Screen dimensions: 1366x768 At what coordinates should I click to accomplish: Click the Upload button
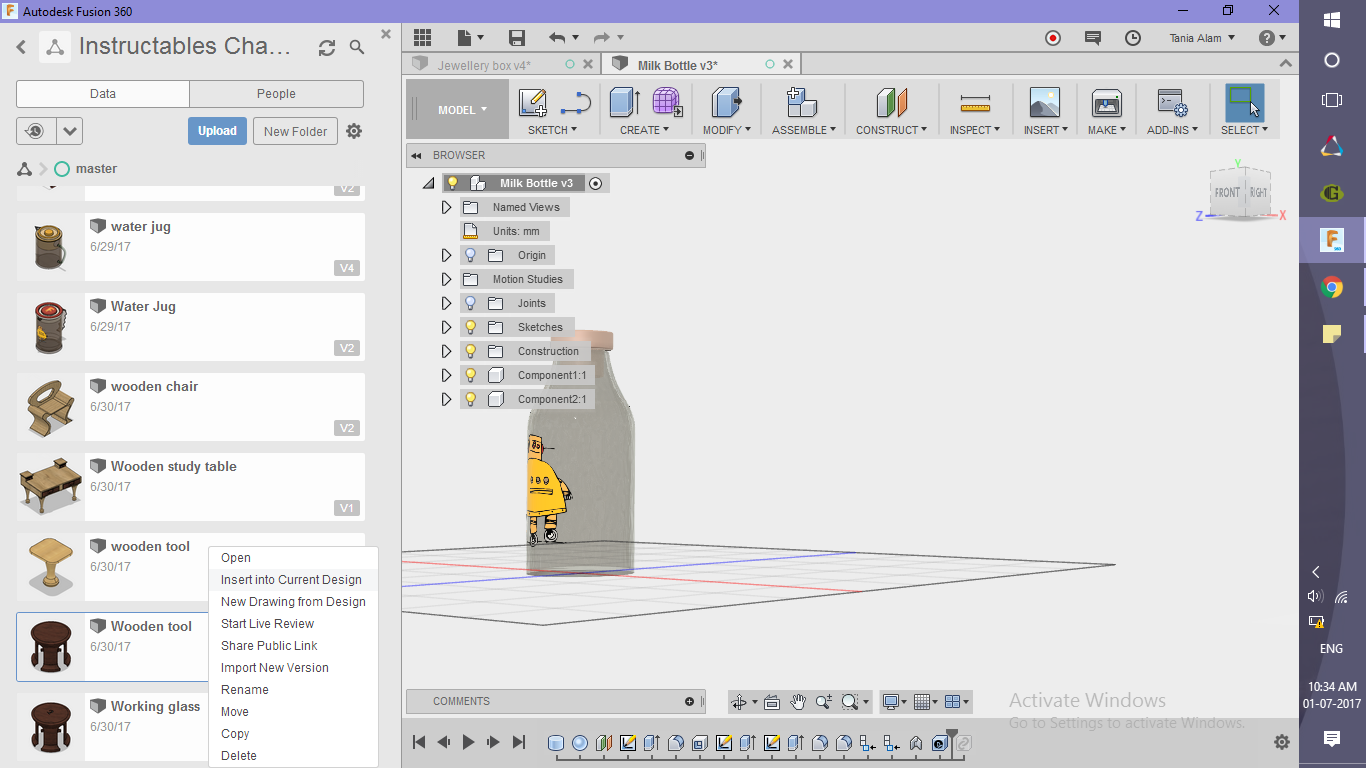217,131
